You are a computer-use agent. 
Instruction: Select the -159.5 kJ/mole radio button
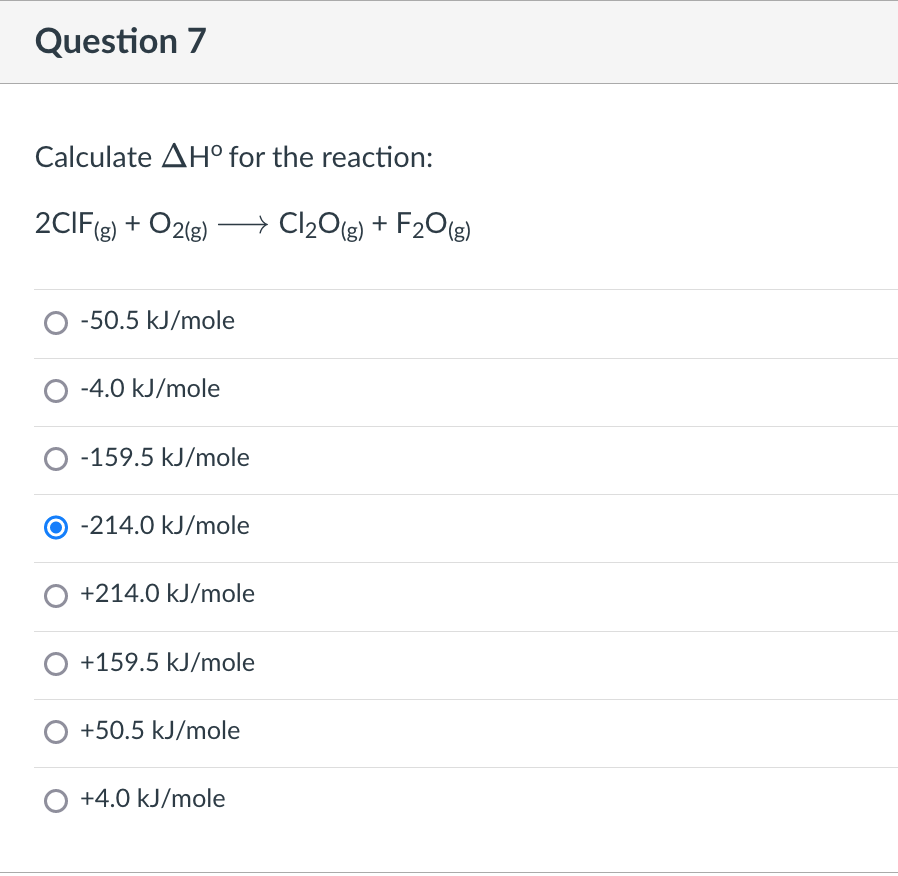56,459
